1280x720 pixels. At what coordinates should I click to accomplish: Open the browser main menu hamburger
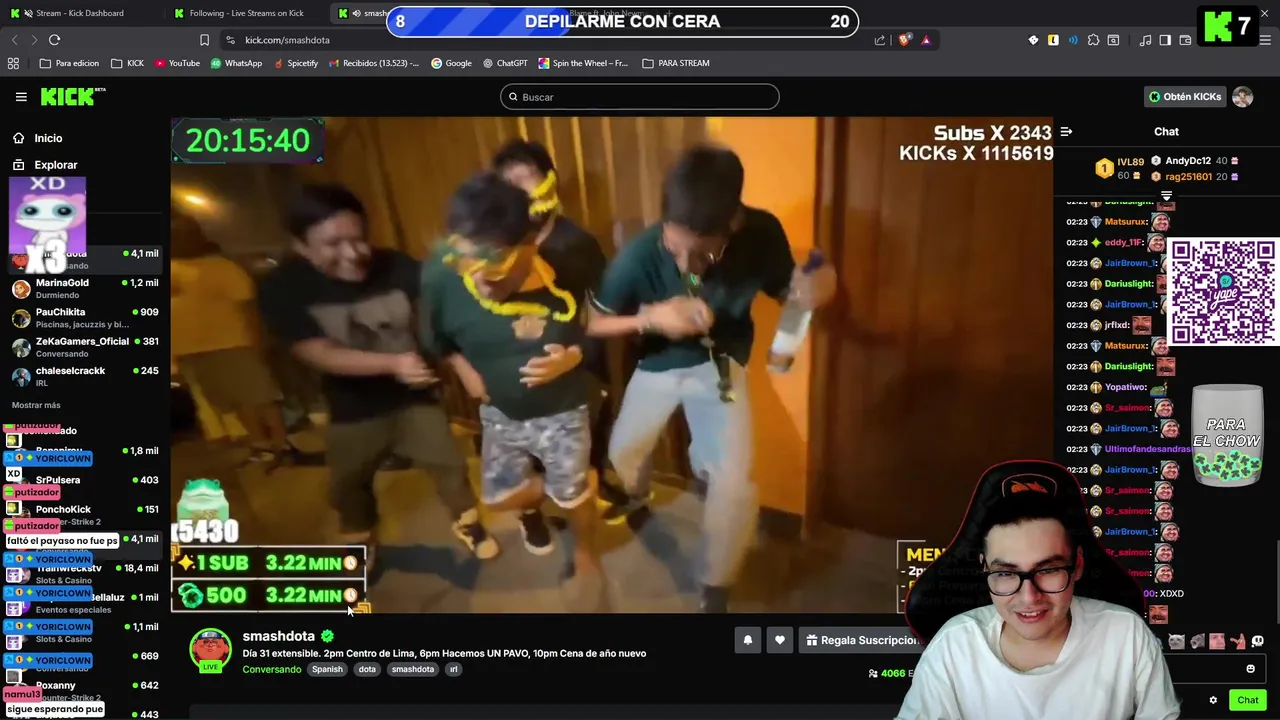pyautogui.click(x=1265, y=40)
